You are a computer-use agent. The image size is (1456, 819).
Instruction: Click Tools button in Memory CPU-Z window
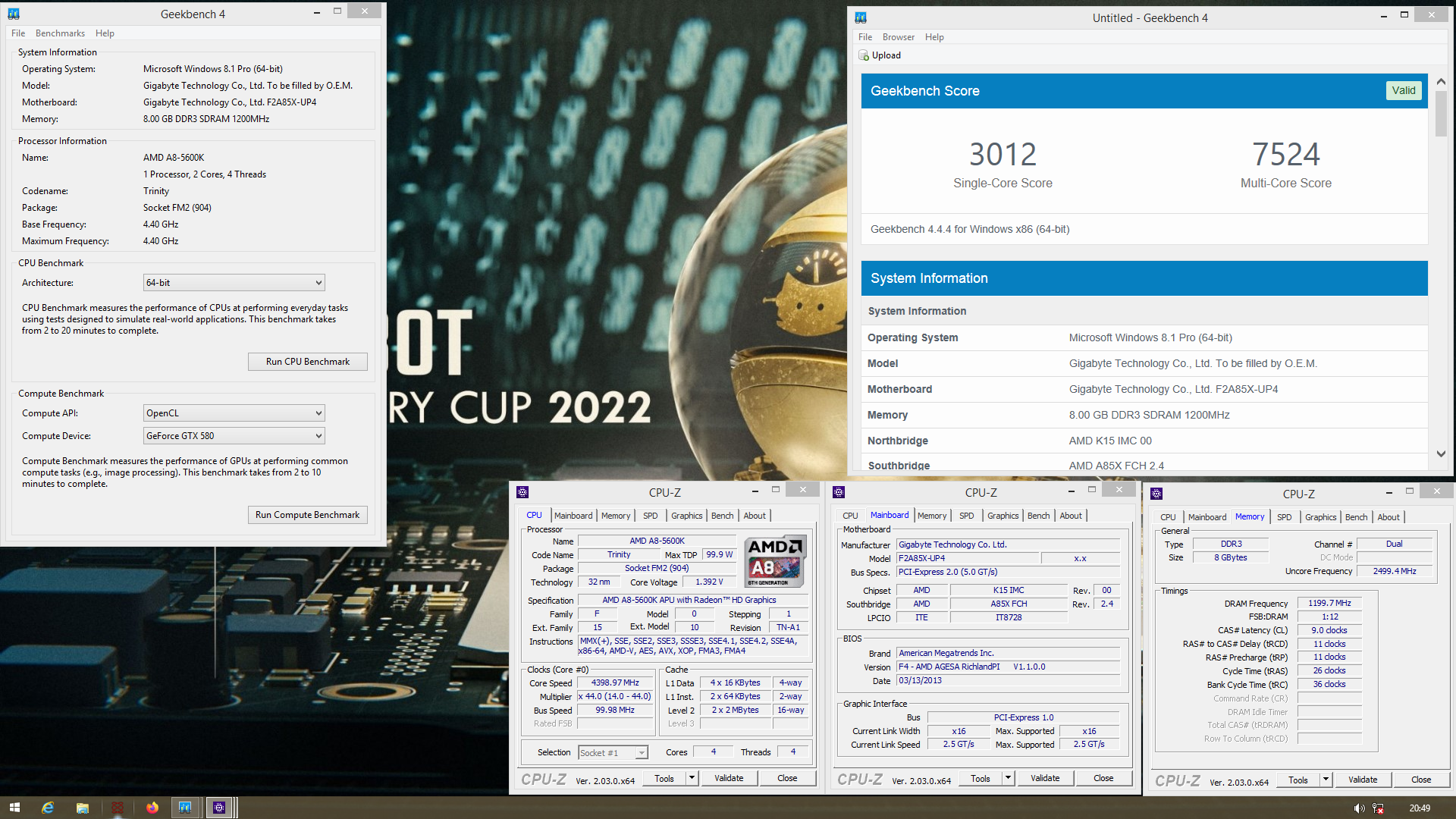click(x=1298, y=780)
